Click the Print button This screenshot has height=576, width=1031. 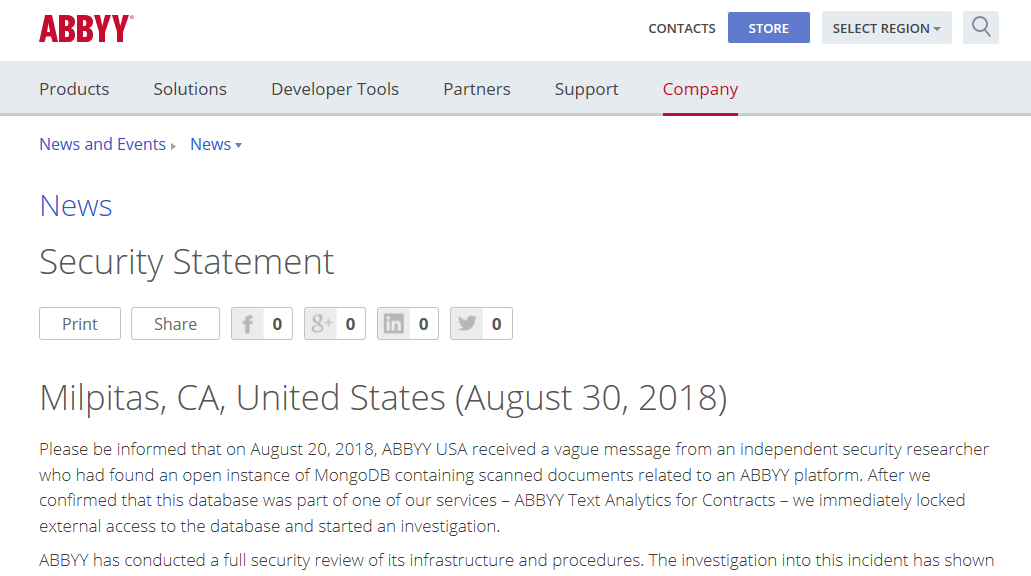(80, 324)
